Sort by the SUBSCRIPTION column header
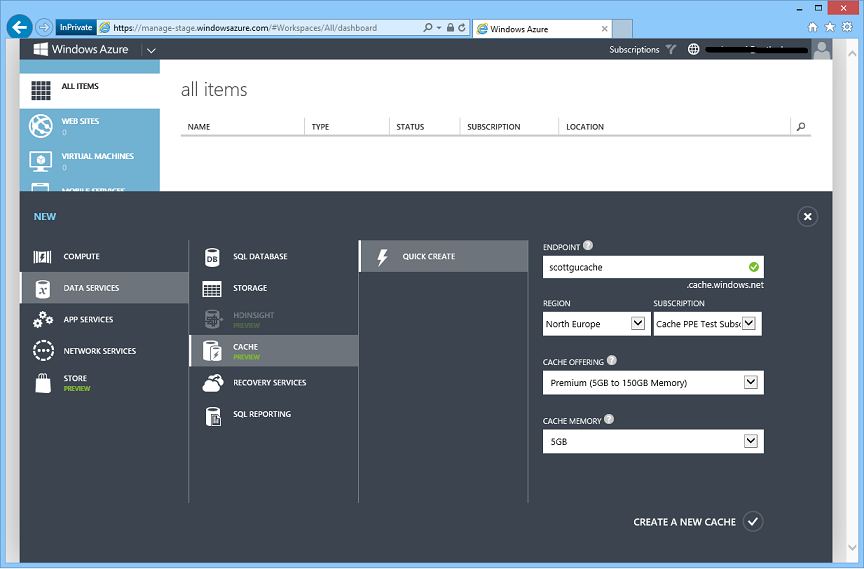The height and width of the screenshot is (569, 864). point(494,127)
